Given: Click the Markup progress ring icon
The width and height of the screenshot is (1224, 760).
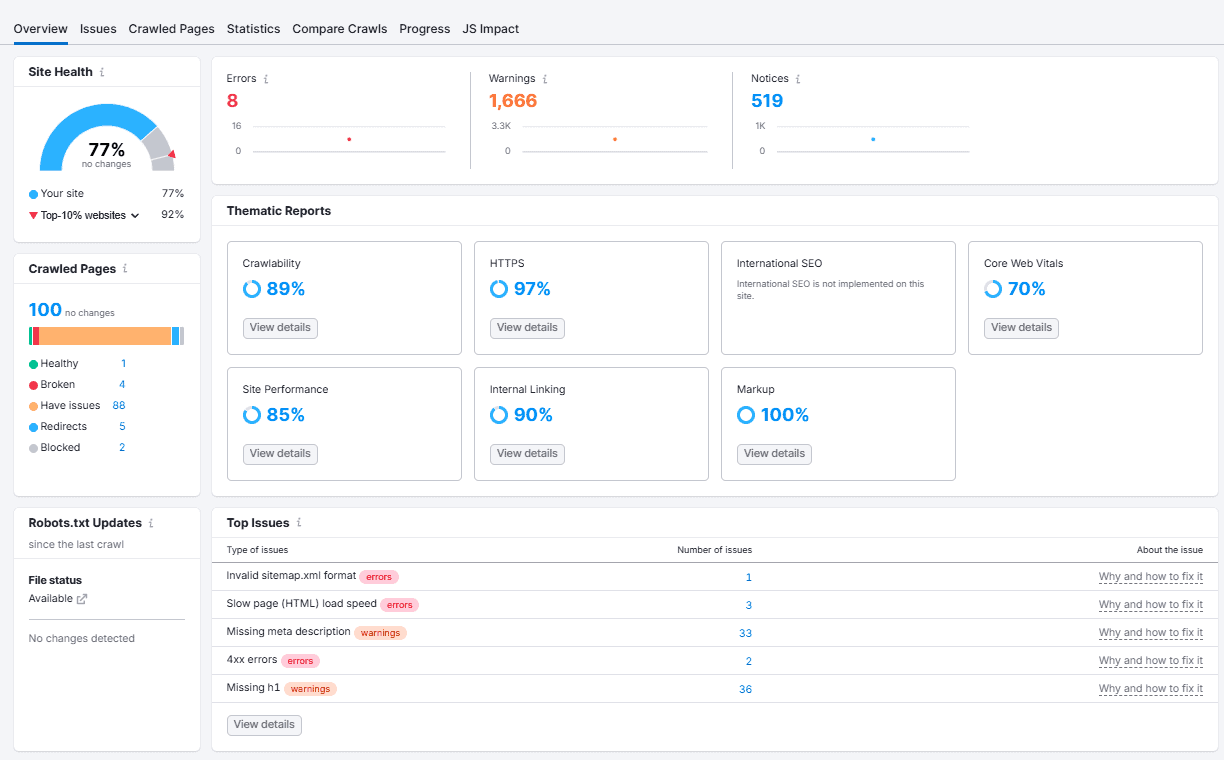Looking at the screenshot, I should tap(746, 415).
